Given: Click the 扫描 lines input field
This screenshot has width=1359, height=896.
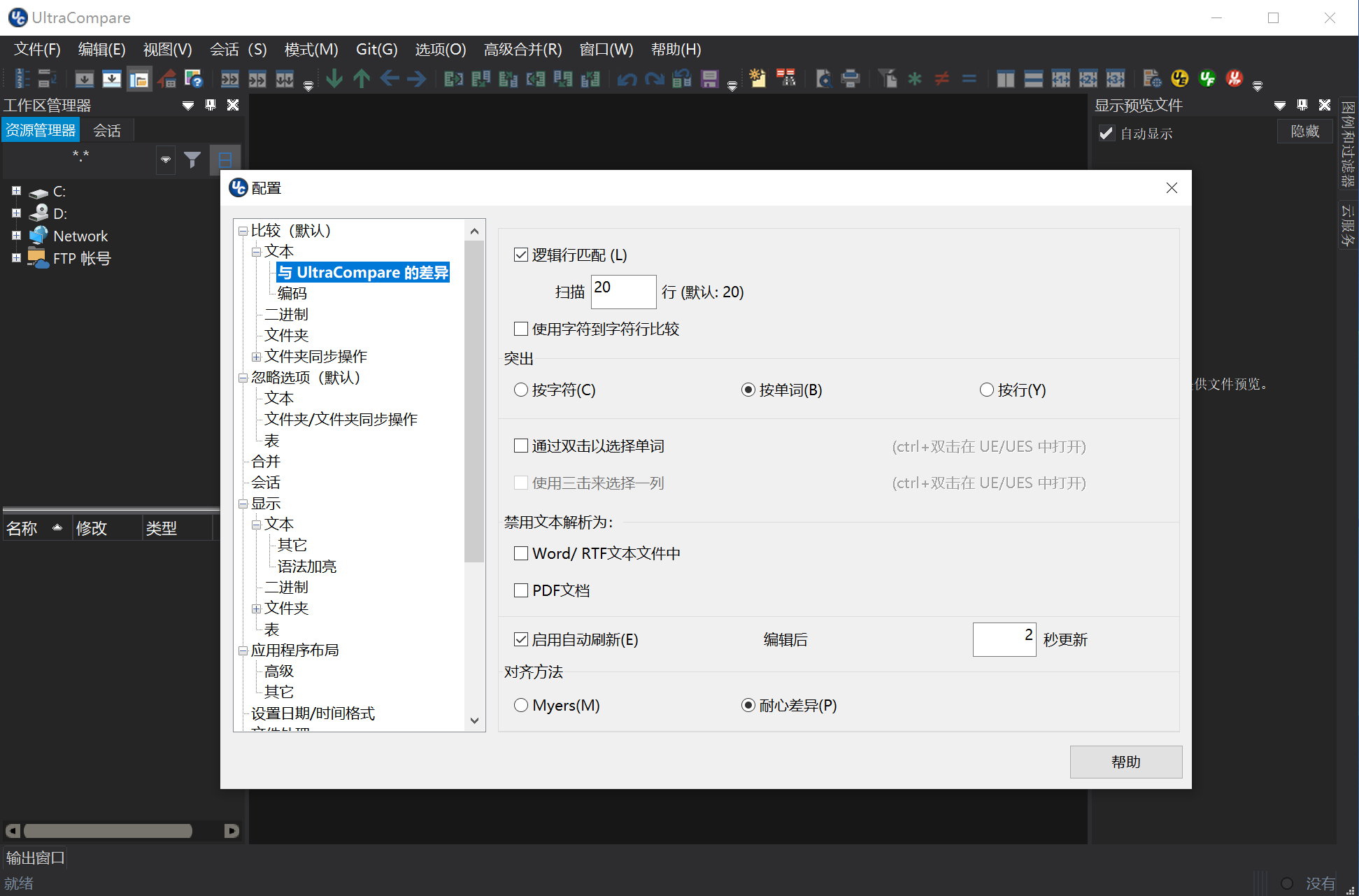Looking at the screenshot, I should (623, 292).
